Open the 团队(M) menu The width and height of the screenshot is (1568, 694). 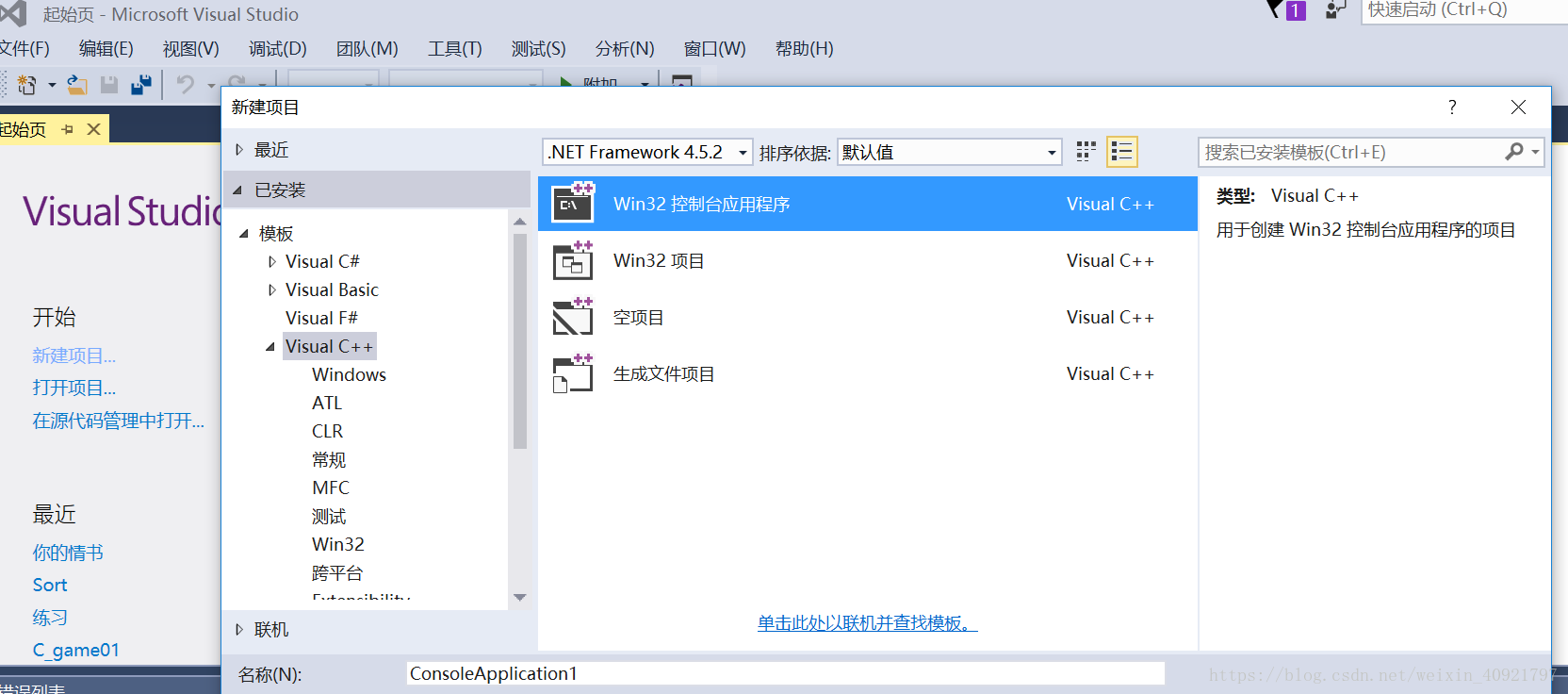click(367, 48)
